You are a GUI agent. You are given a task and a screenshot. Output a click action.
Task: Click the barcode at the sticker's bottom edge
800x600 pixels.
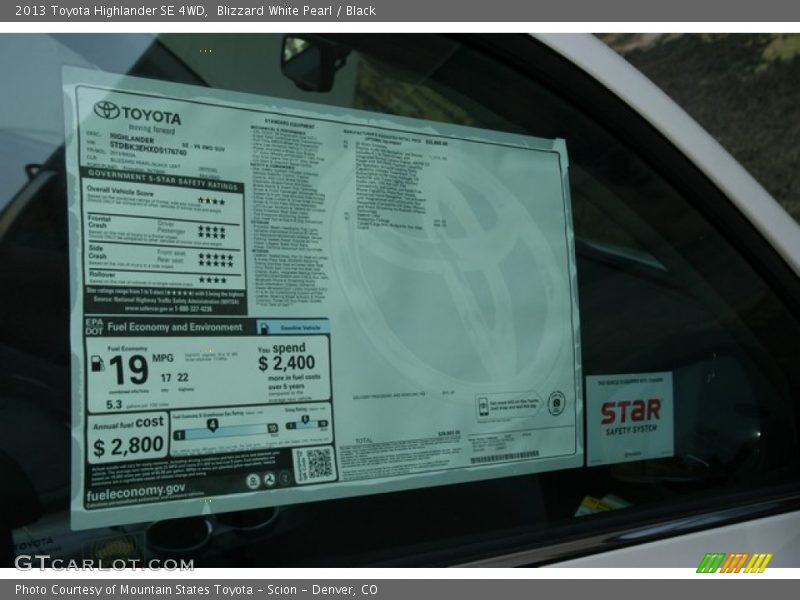pyautogui.click(x=504, y=457)
